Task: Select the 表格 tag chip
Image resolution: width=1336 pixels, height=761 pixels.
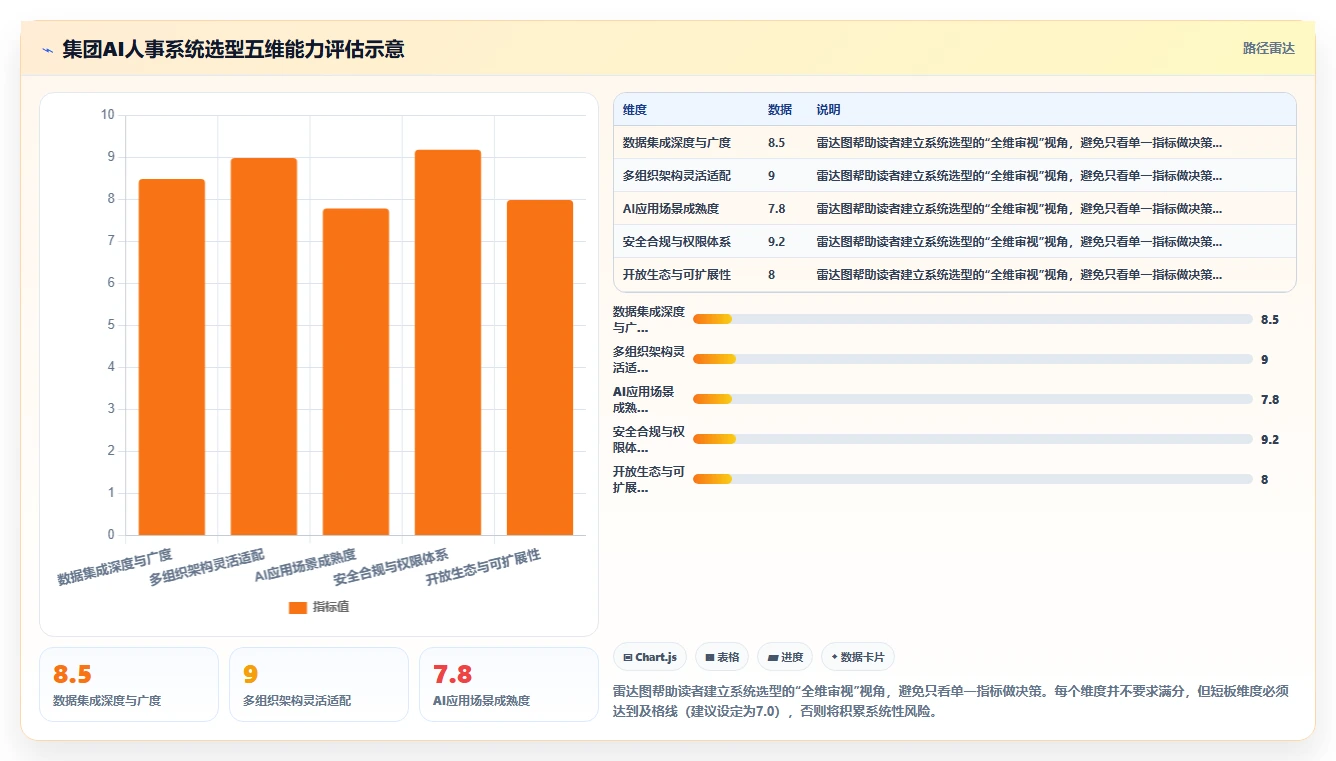Action: [x=722, y=657]
